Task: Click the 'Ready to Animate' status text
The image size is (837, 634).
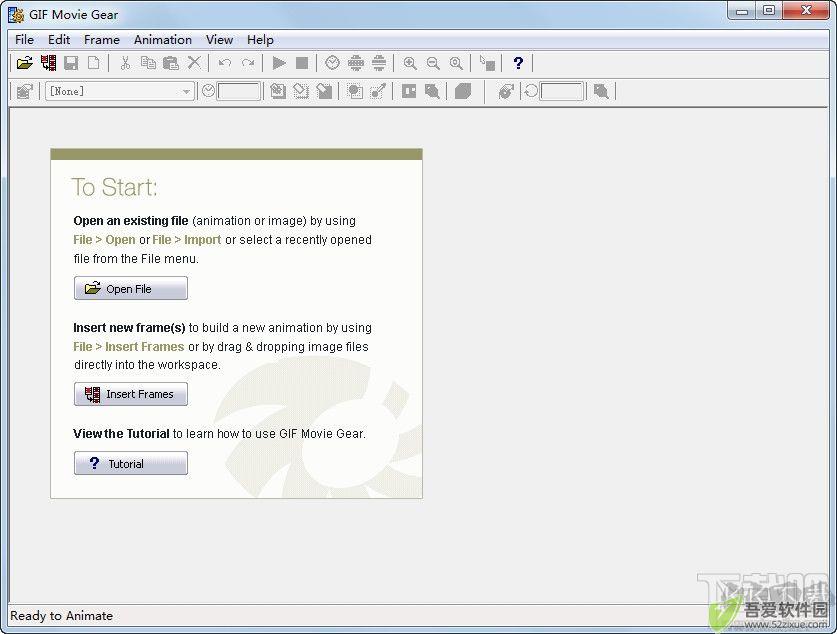Action: [x=61, y=615]
